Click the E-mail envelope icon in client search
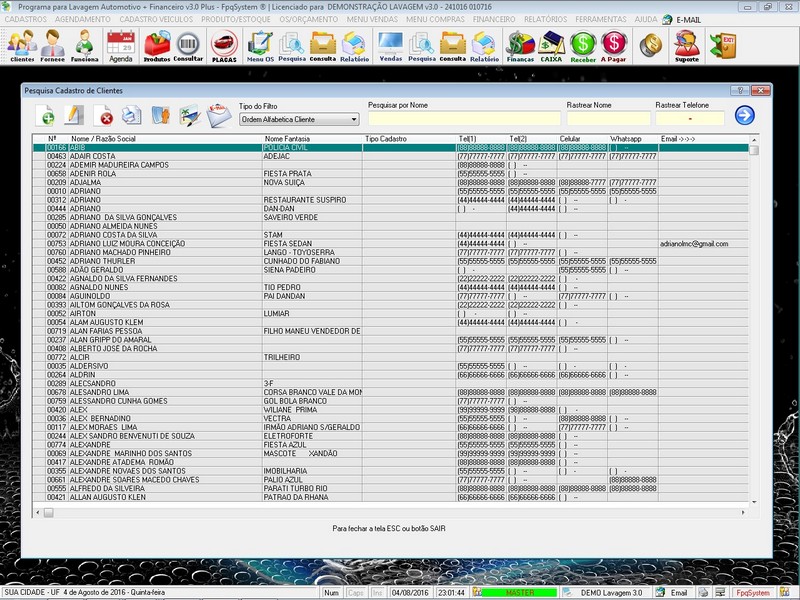This screenshot has width=800, height=600. pyautogui.click(x=219, y=115)
